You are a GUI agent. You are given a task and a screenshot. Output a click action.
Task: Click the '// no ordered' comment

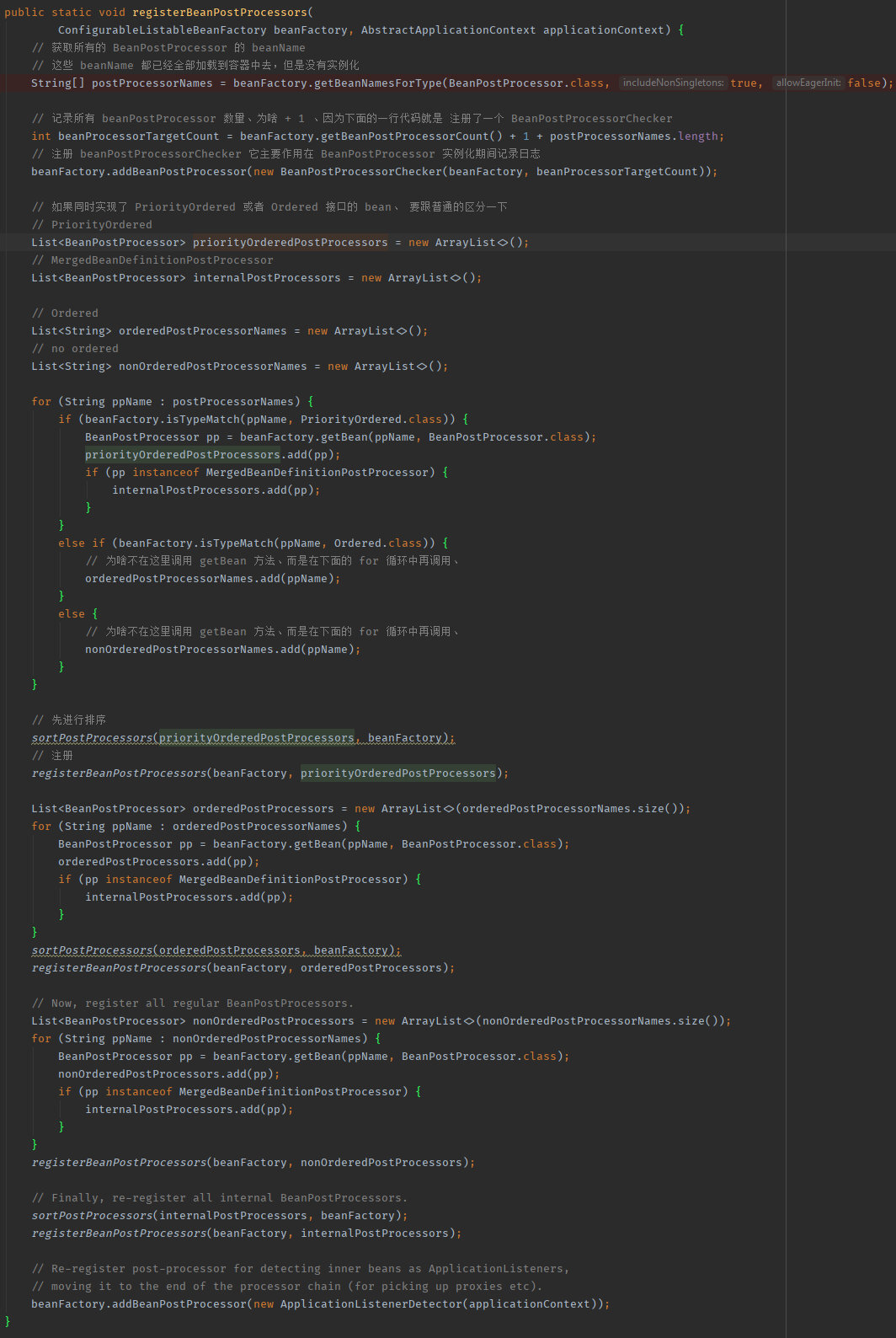(x=75, y=348)
